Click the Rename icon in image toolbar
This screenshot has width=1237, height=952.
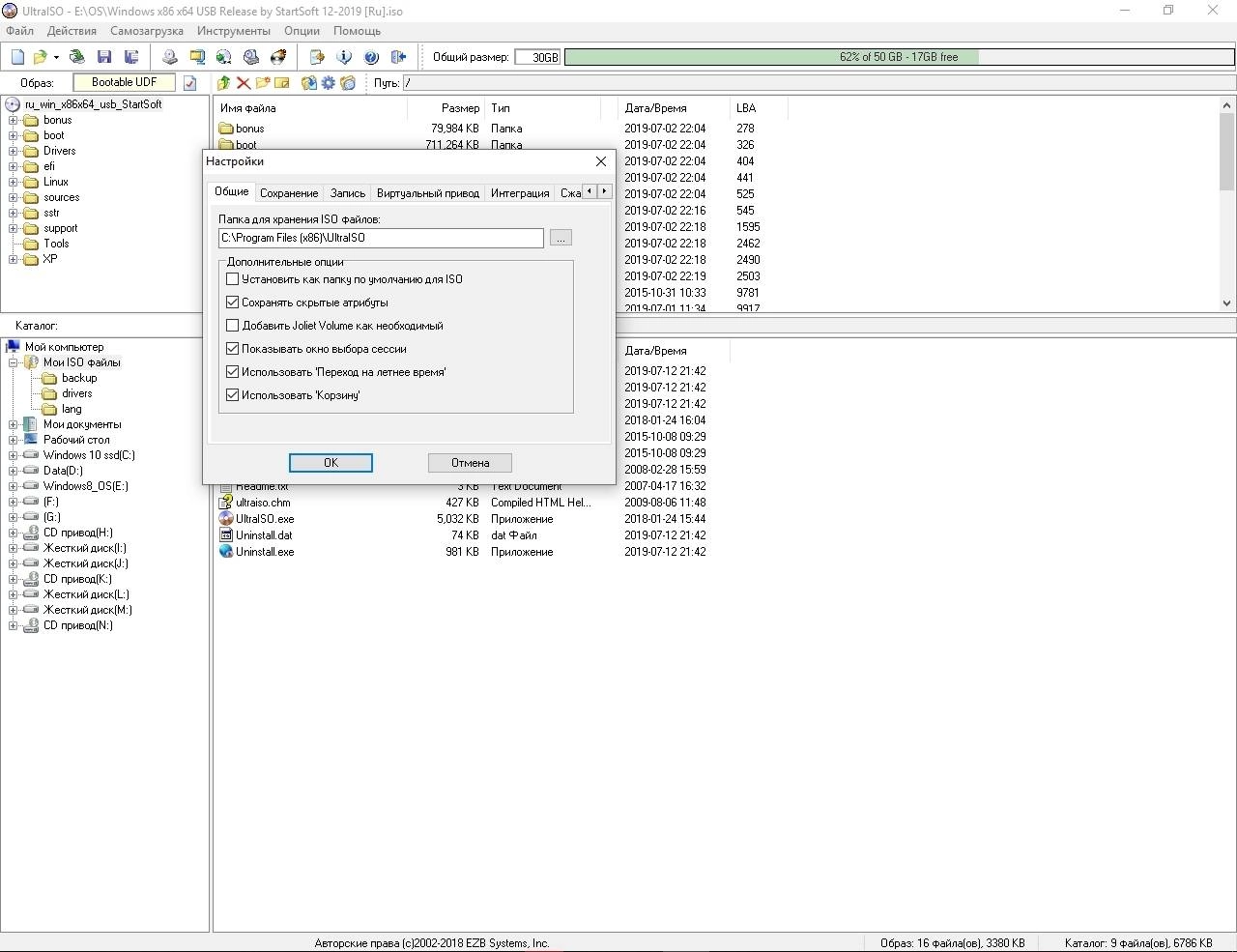point(282,83)
